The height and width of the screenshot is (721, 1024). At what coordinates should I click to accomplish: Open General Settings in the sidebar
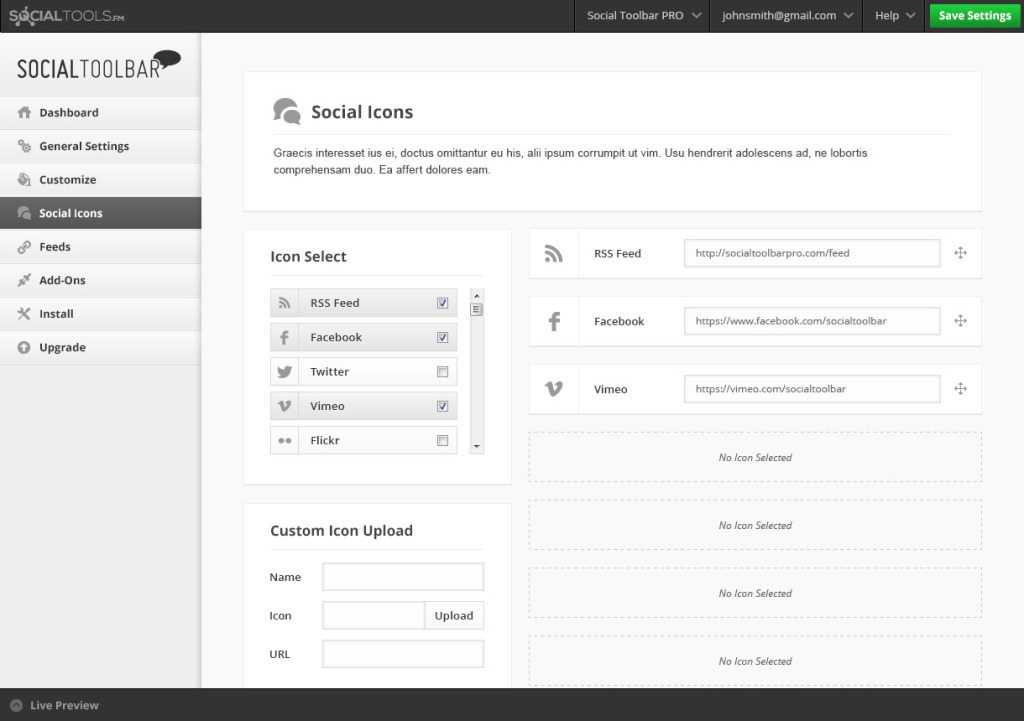pos(101,146)
